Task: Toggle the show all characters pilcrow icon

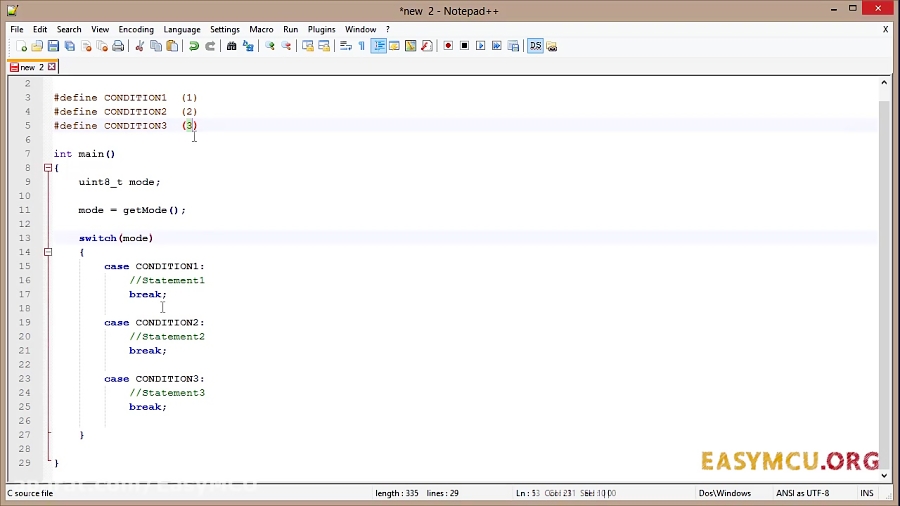Action: [362, 46]
